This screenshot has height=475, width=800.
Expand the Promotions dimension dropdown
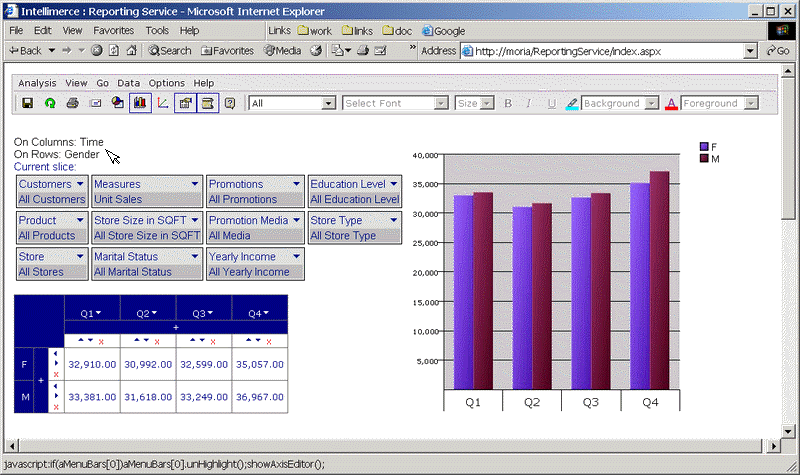coord(296,184)
